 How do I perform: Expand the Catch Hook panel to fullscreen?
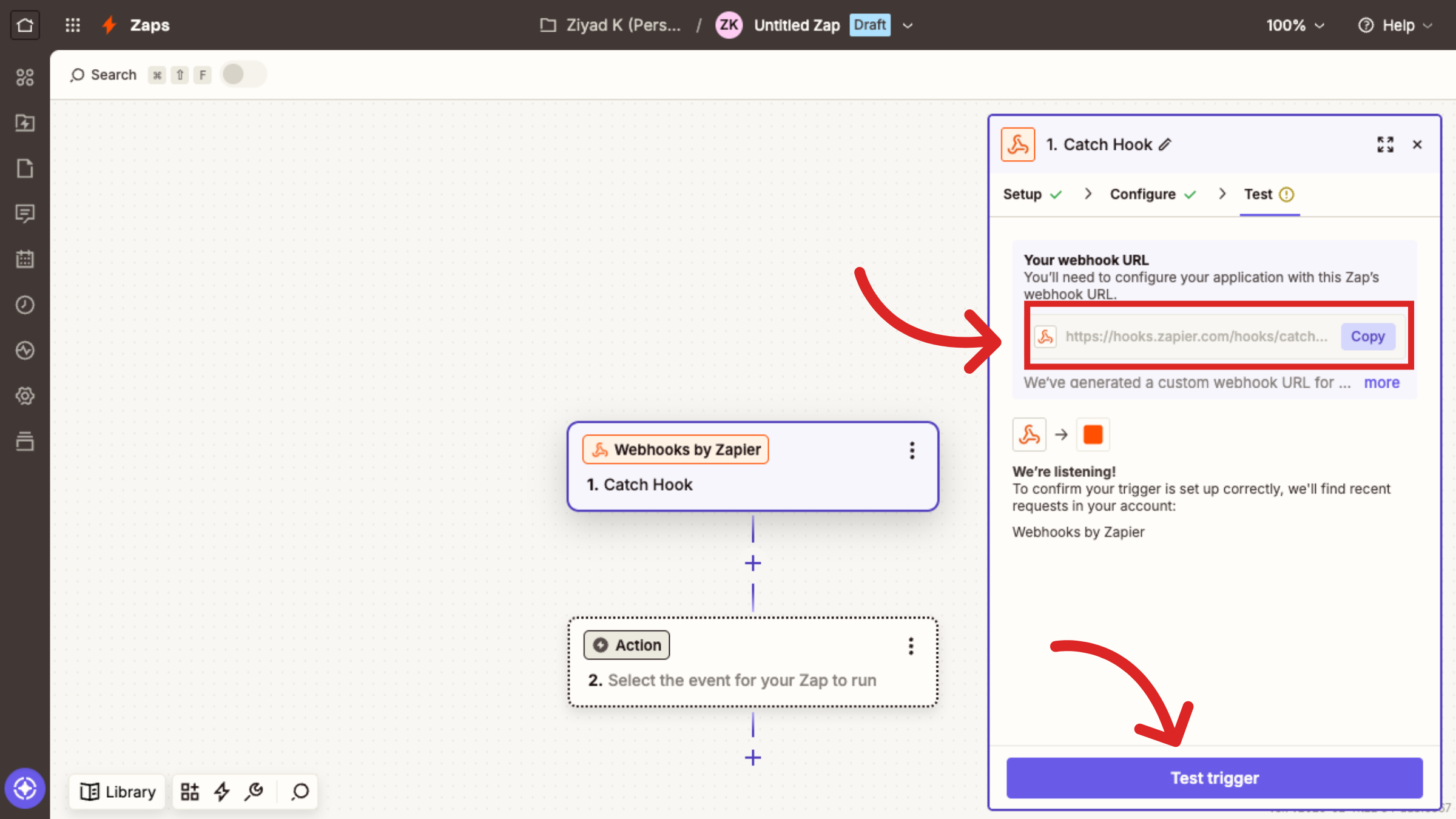pos(1385,144)
